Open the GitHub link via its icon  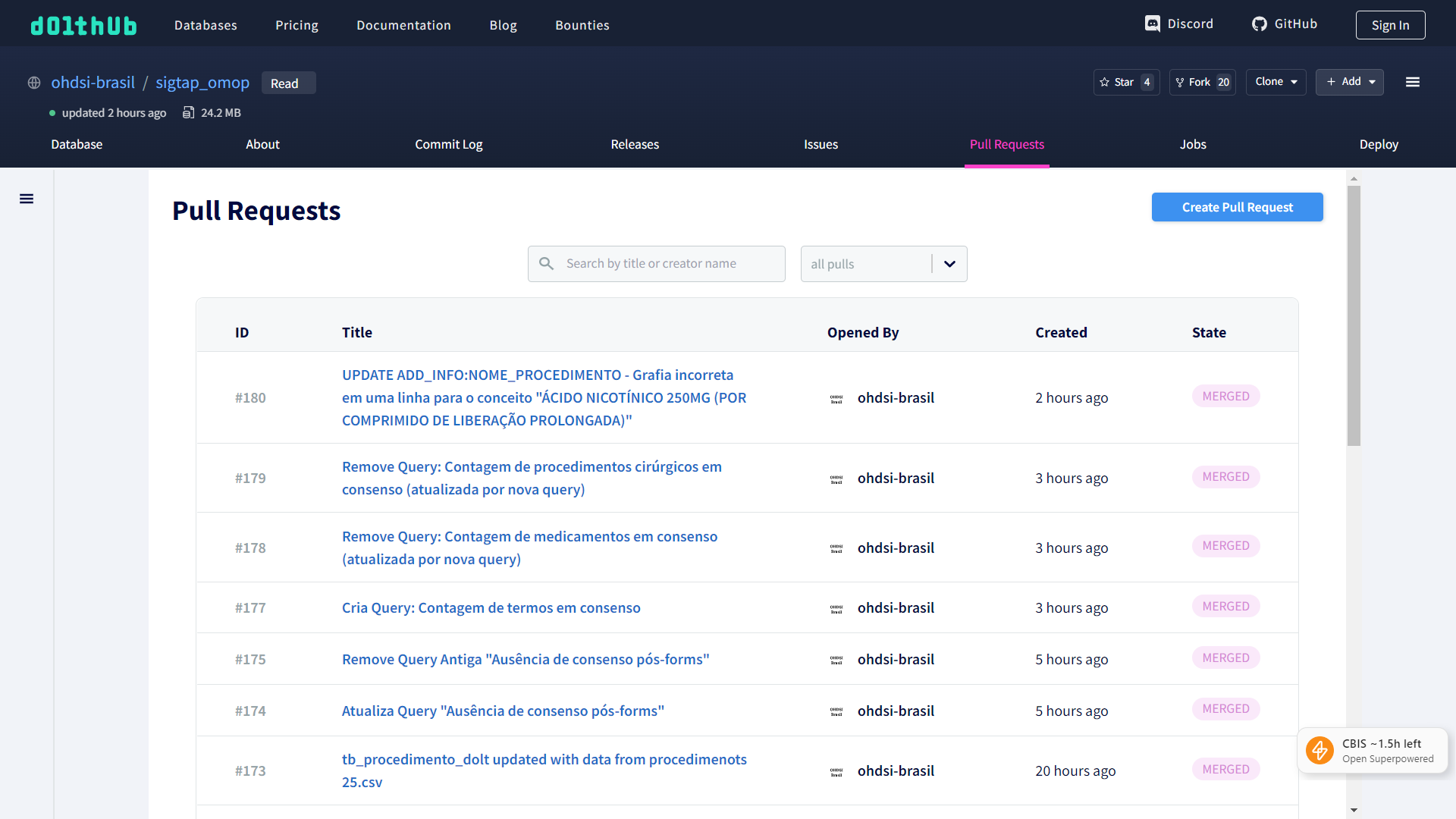[x=1259, y=24]
